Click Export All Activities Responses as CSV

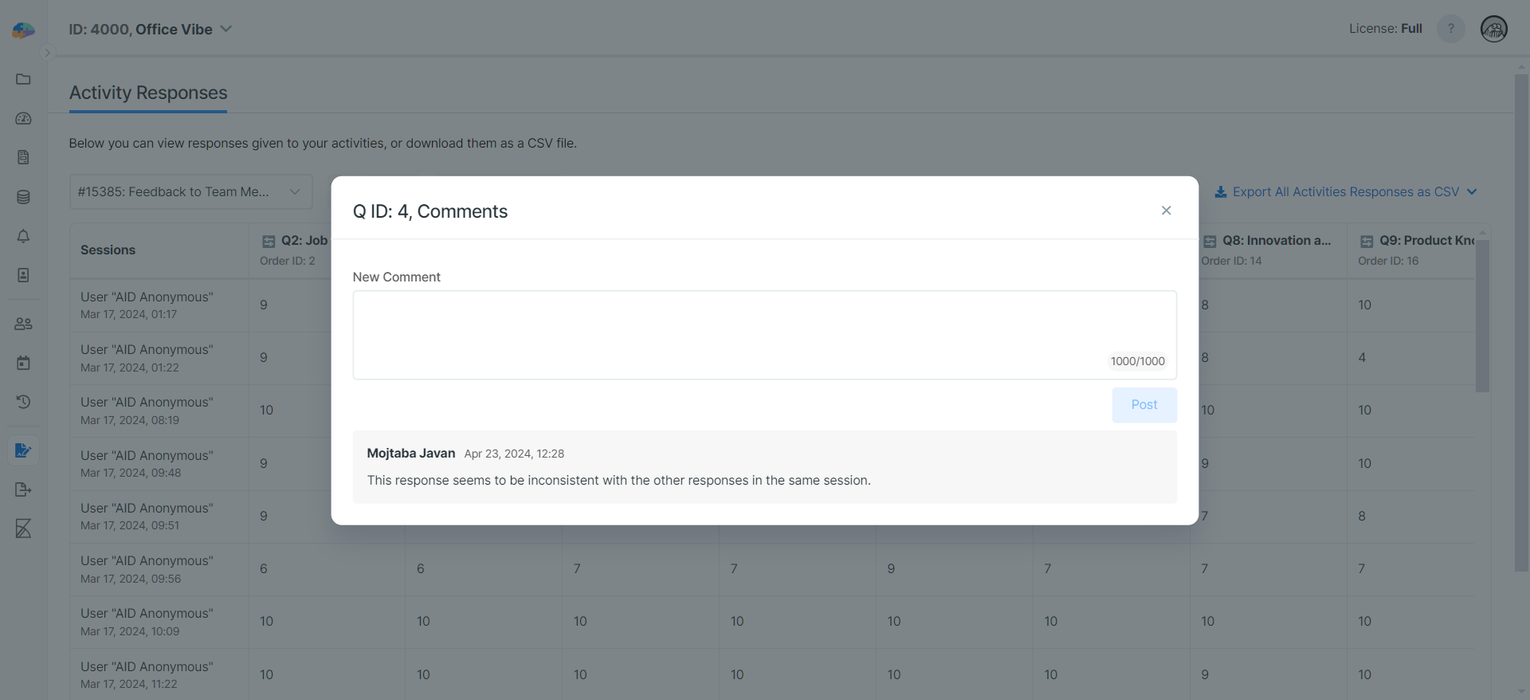[x=1339, y=191]
